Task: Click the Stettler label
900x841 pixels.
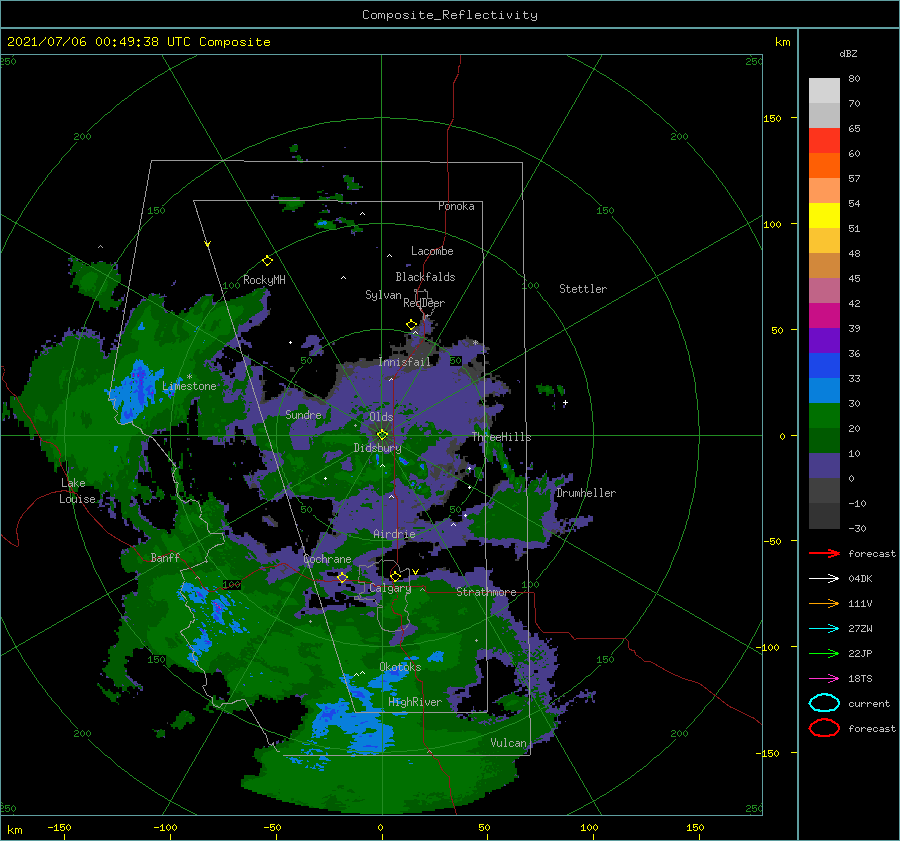Action: click(x=583, y=289)
